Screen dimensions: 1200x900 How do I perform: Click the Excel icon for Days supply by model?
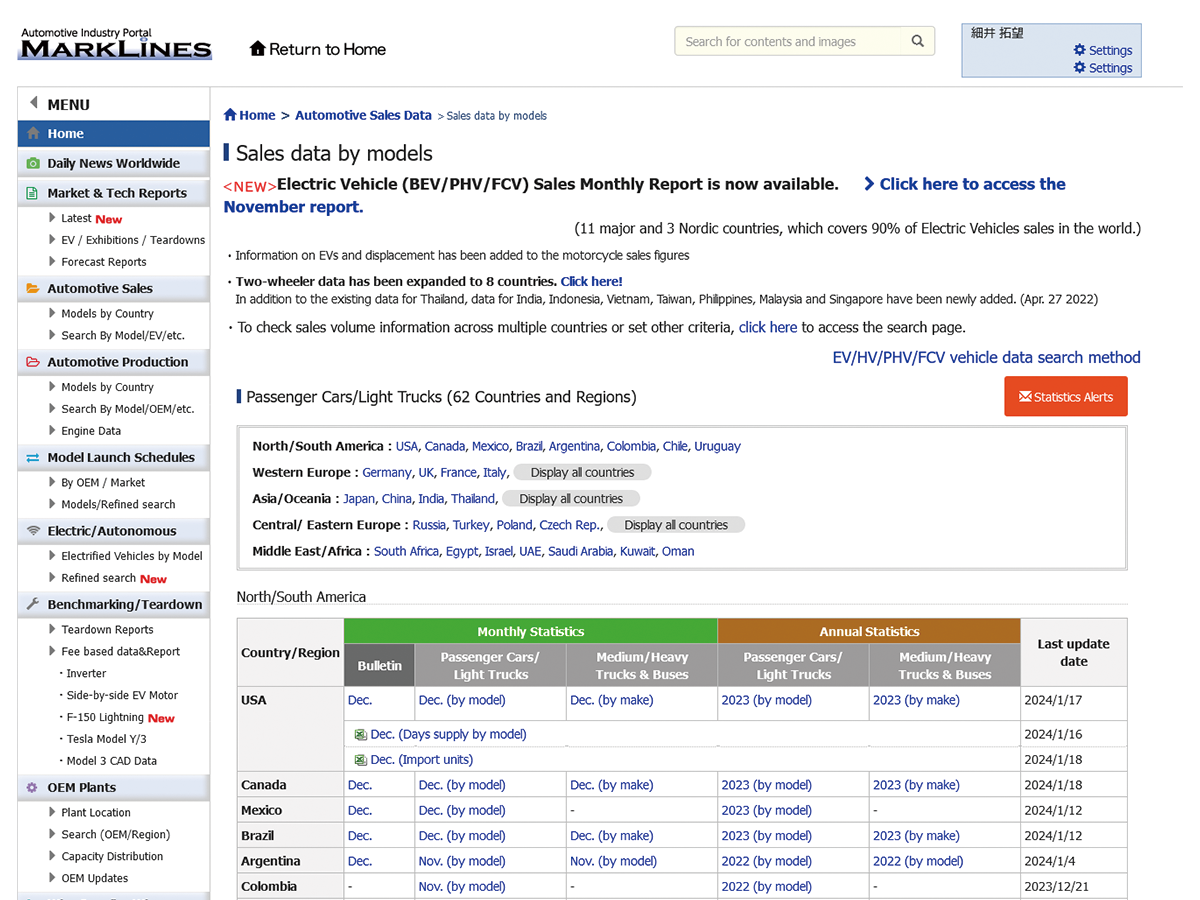(x=361, y=734)
